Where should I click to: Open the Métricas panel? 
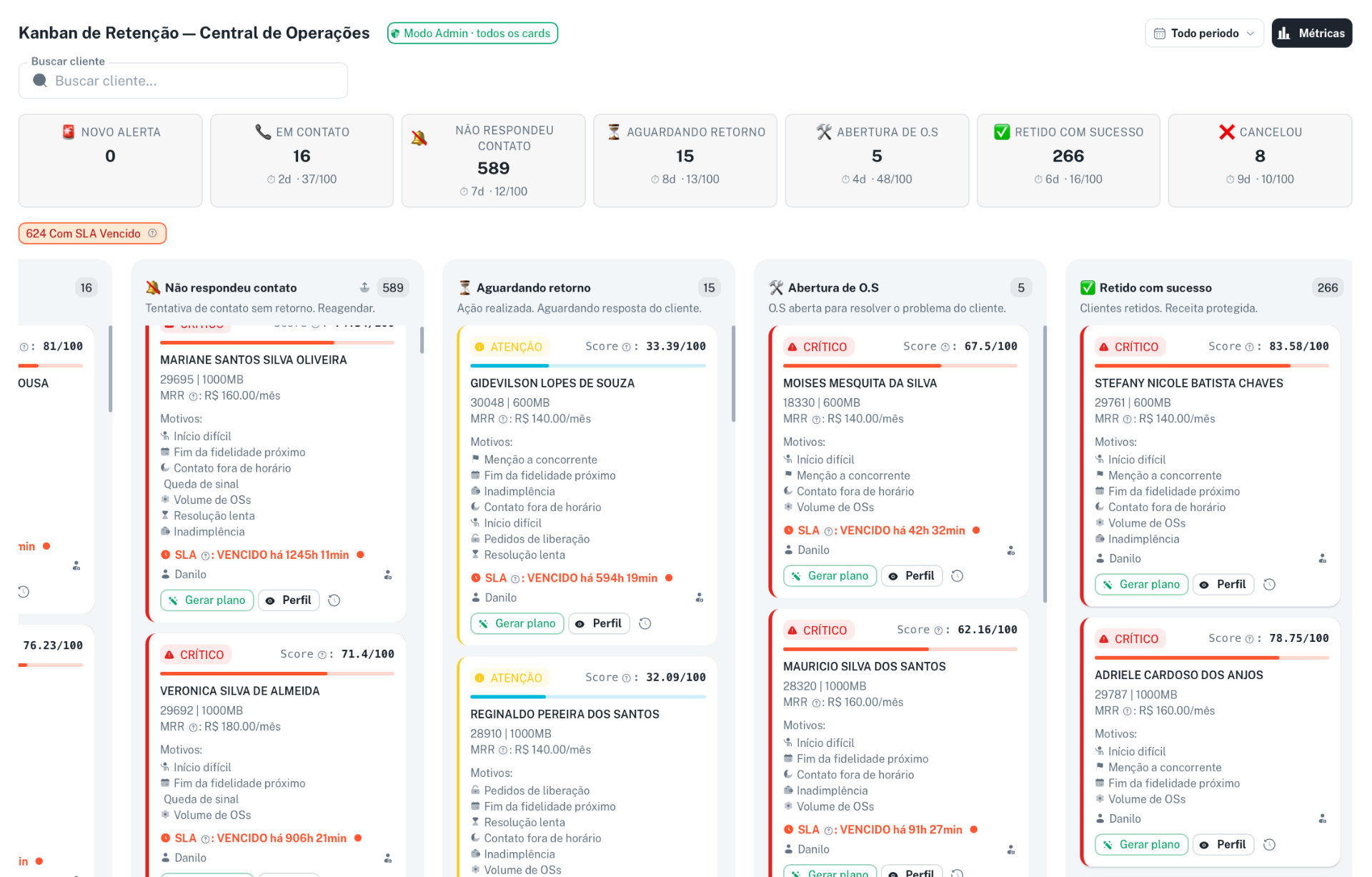point(1311,33)
